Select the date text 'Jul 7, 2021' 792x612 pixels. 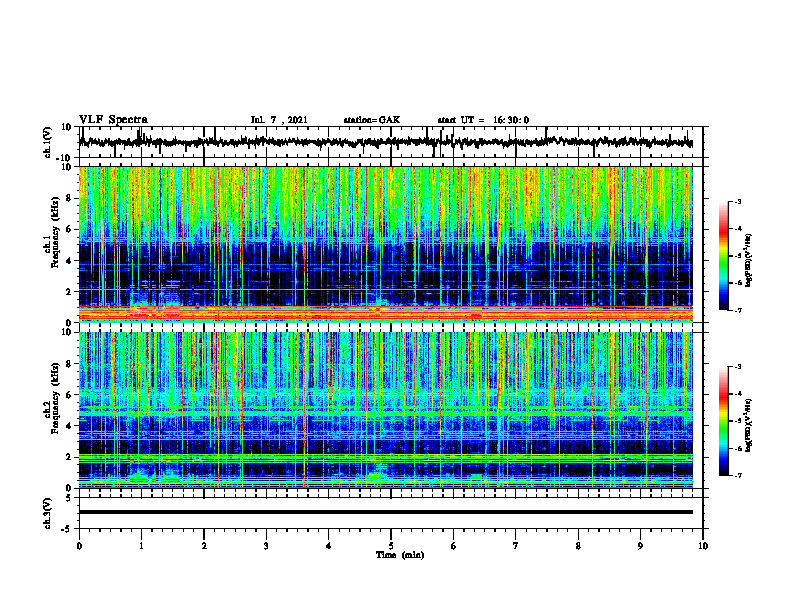point(279,120)
